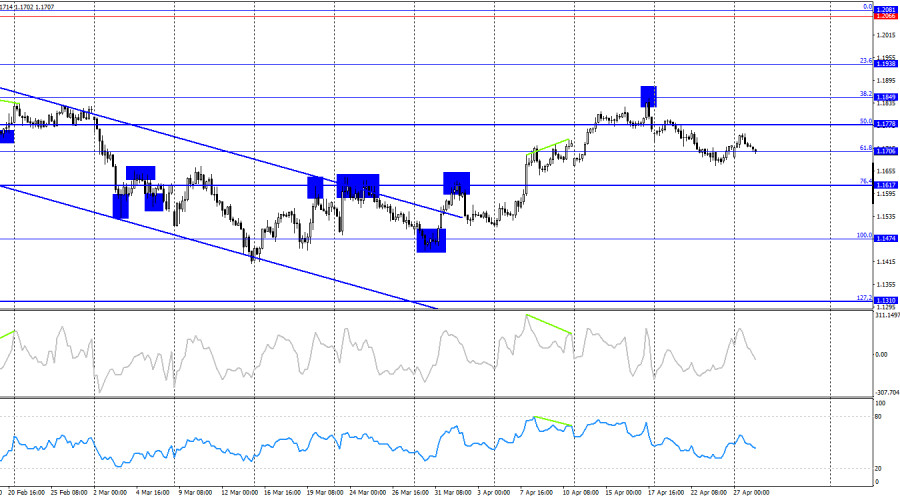This screenshot has height=500, width=900.
Task: Click the 76.4 Fibonacci level label
Action: pyautogui.click(x=866, y=181)
